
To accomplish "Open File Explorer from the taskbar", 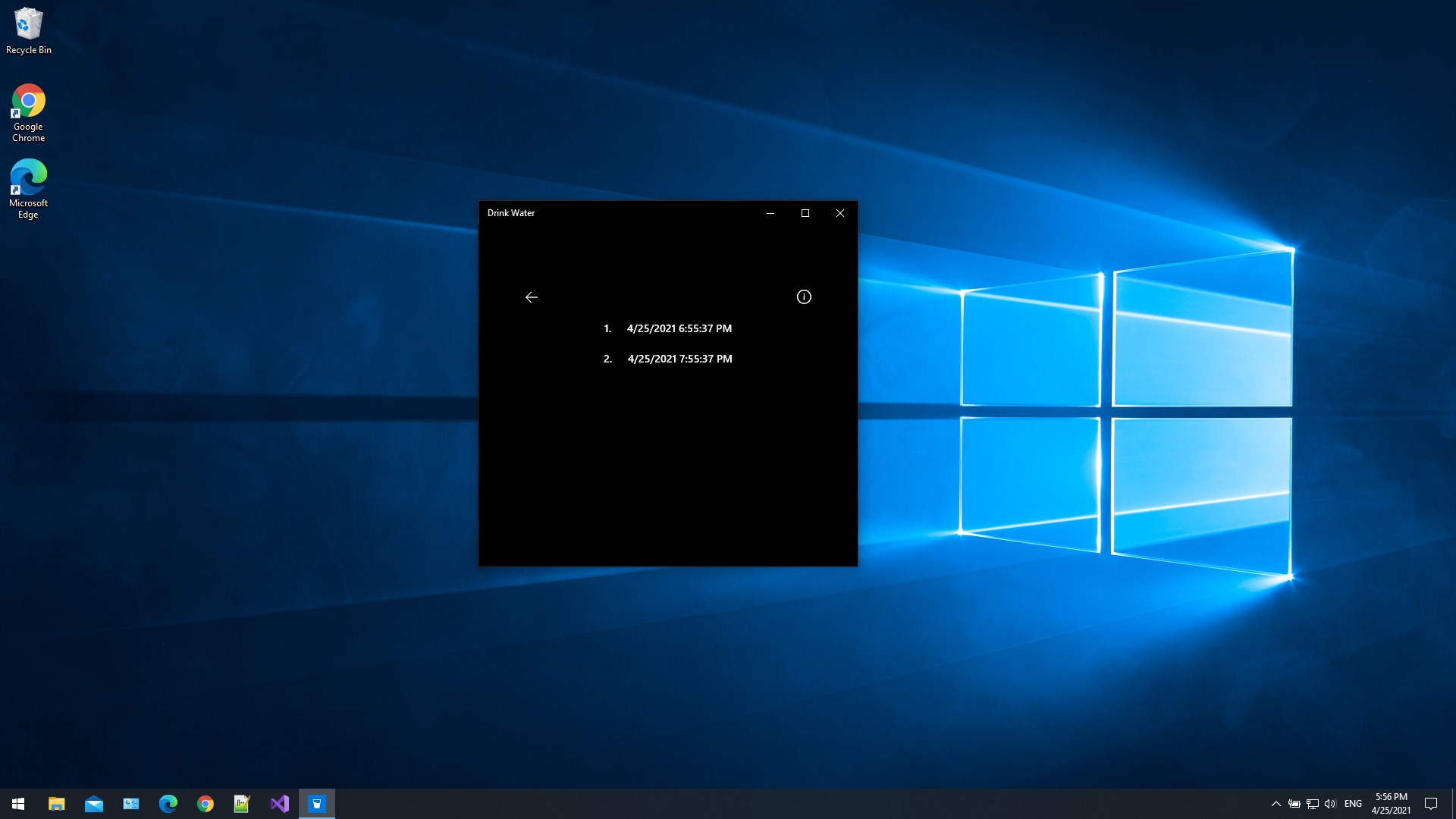I will tap(57, 803).
